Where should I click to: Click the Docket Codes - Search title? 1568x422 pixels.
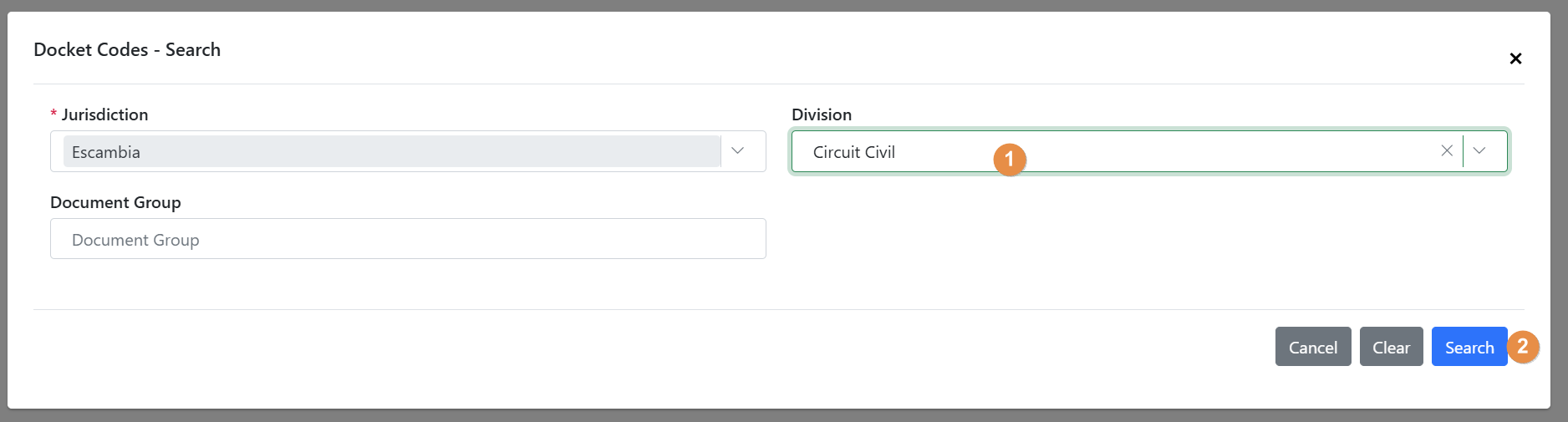[127, 49]
